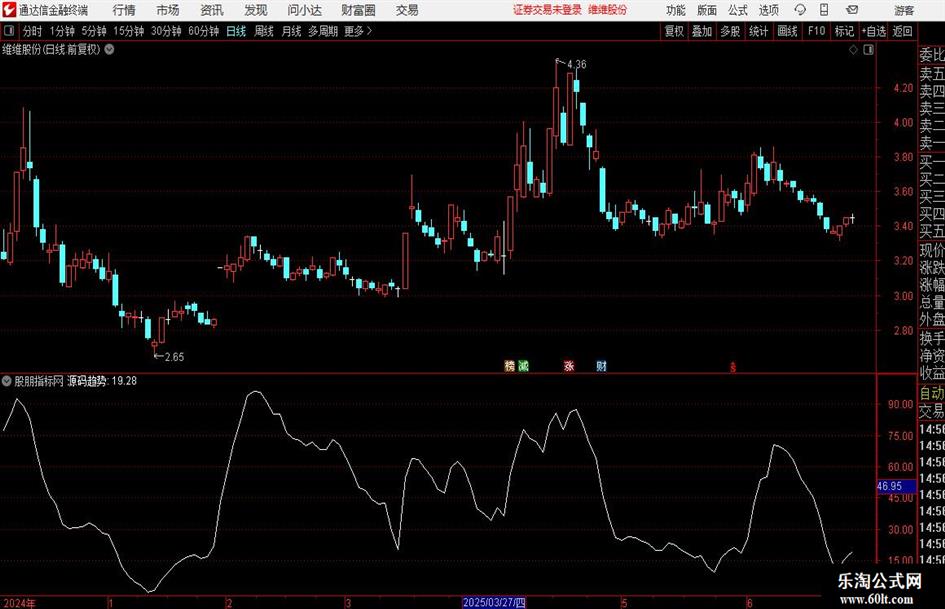
Task: Open the customer service headset icon
Action: (x=800, y=10)
